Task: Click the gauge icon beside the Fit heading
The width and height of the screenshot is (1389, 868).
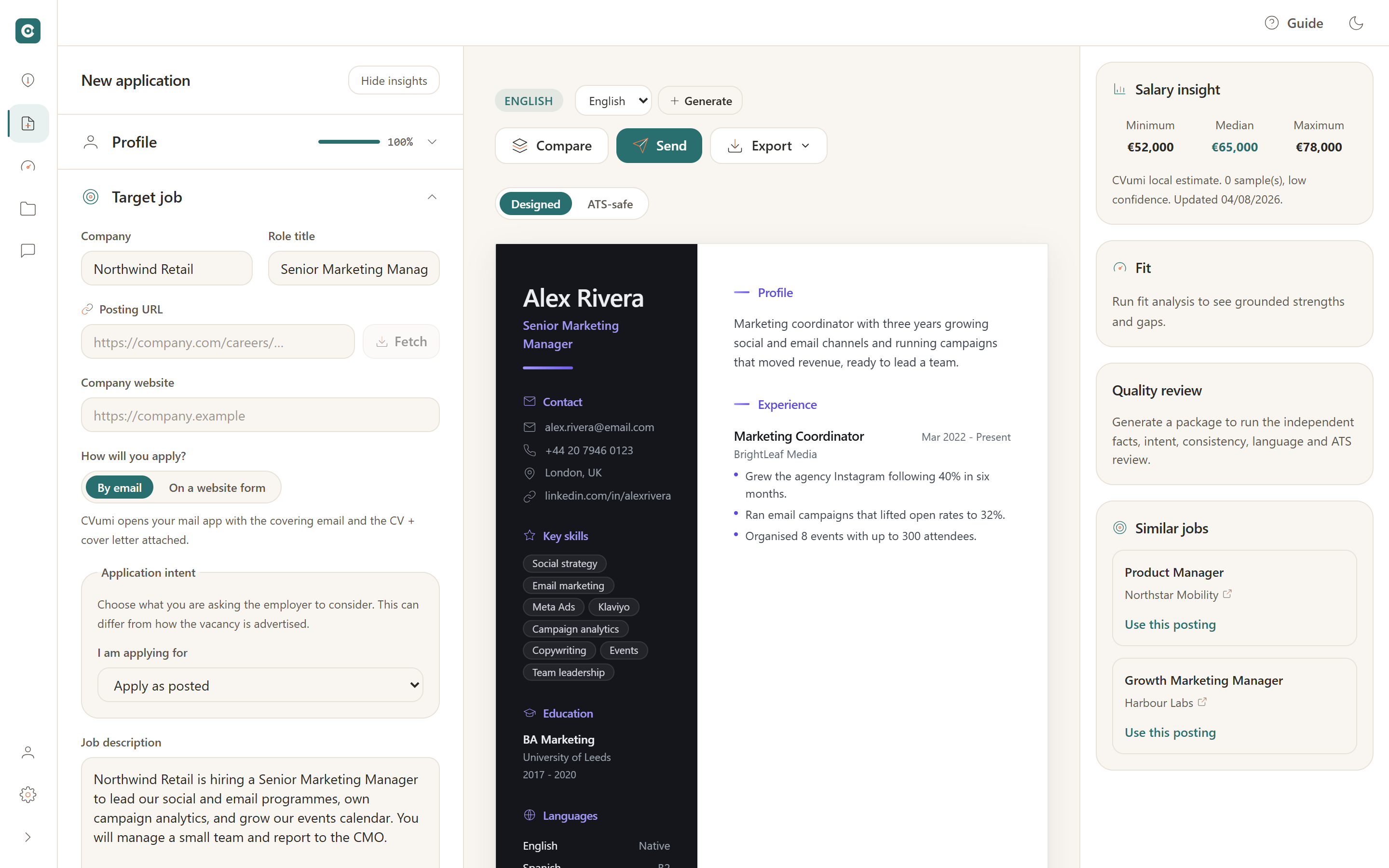Action: 1119,268
